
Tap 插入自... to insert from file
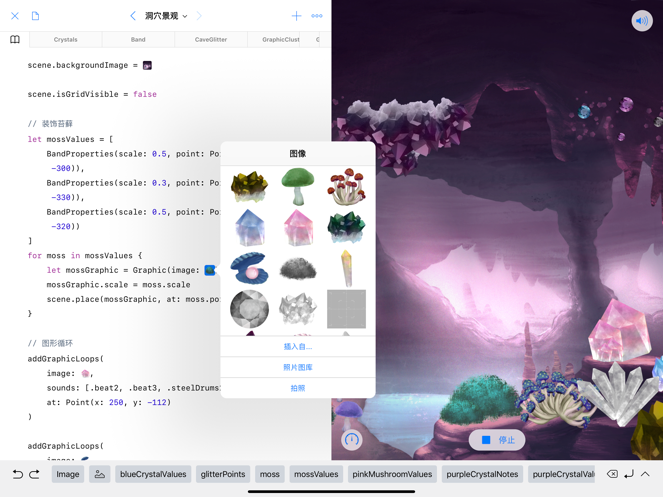coord(298,347)
